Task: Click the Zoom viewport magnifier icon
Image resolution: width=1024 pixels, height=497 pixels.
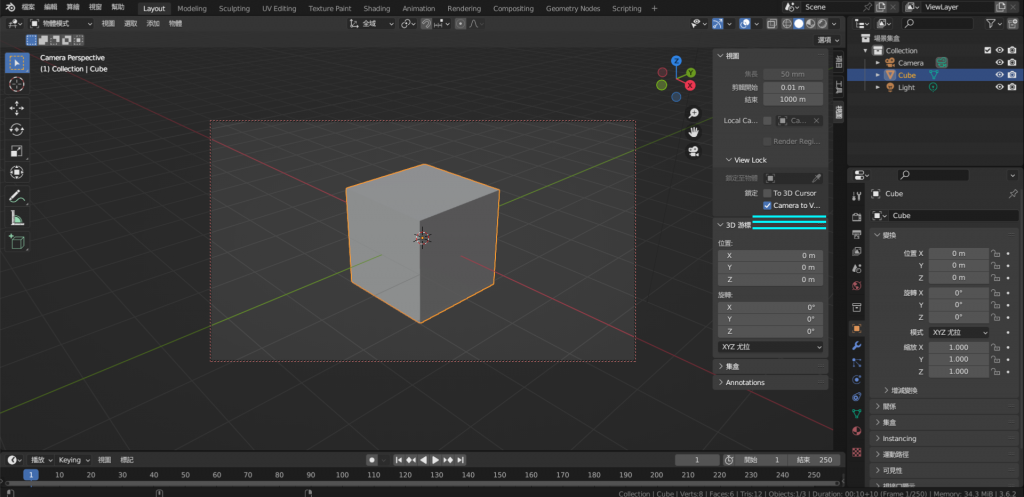Action: point(693,113)
